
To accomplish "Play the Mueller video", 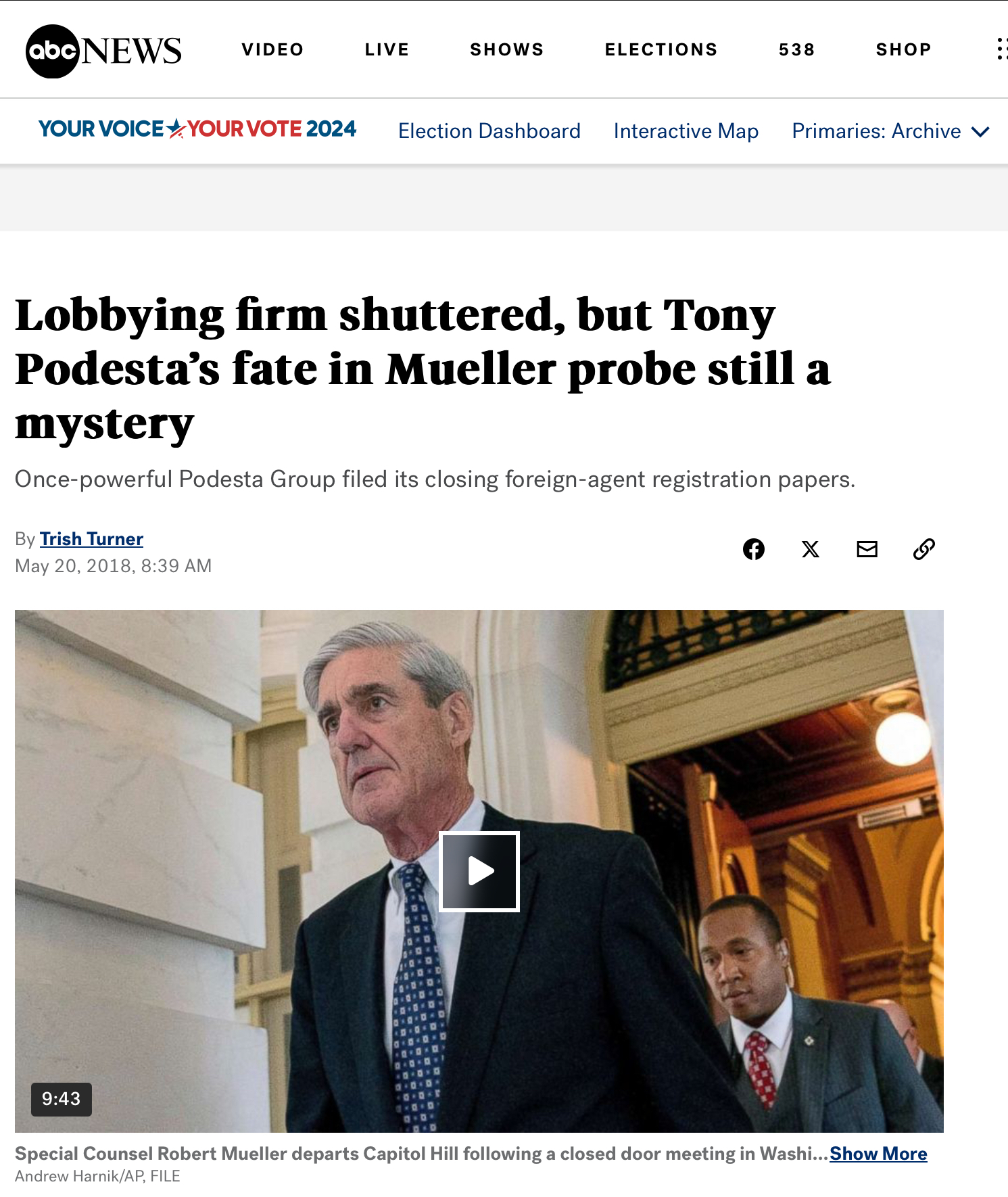I will pos(479,871).
